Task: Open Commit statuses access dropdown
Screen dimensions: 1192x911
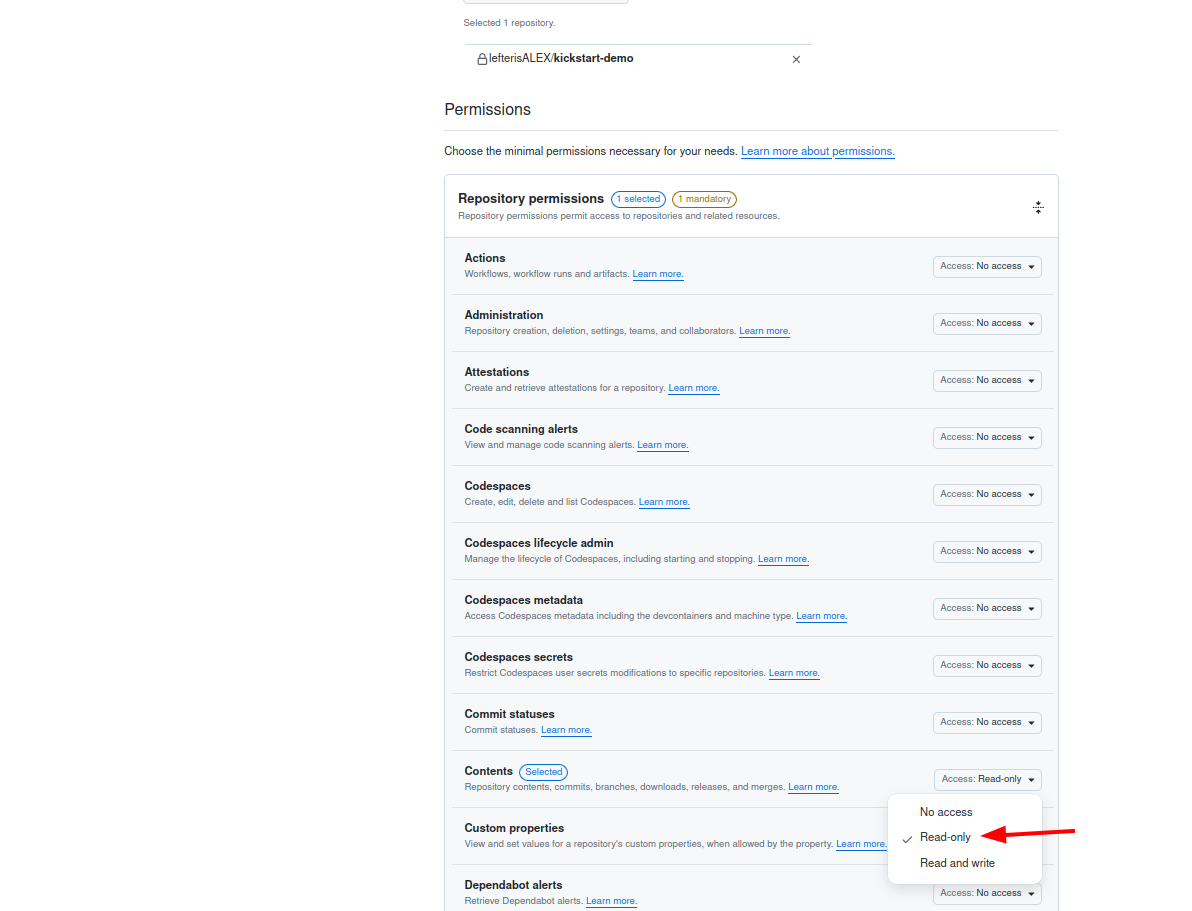Action: (x=987, y=723)
